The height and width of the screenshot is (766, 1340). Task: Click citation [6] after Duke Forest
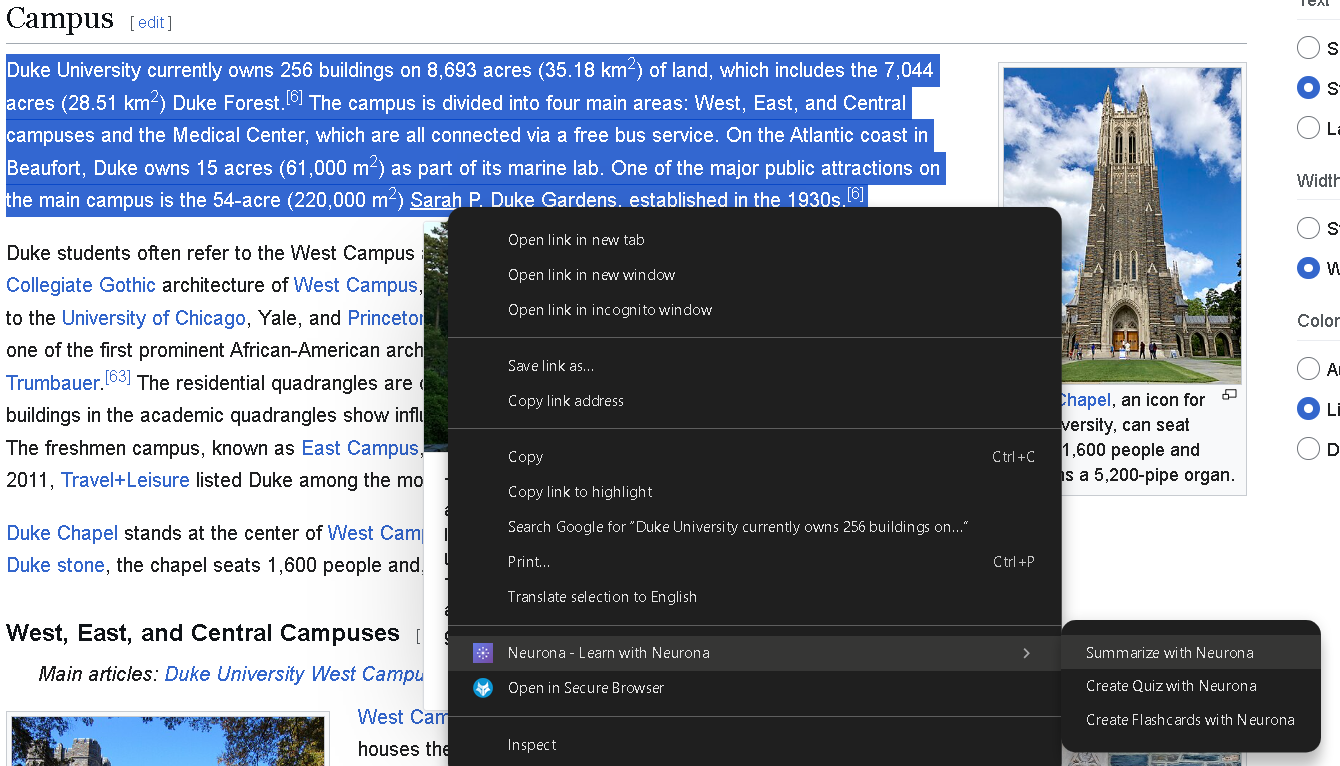(294, 96)
